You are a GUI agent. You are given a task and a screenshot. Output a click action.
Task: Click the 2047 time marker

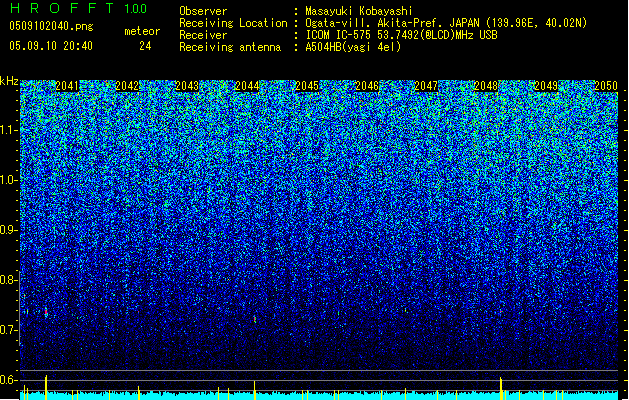click(426, 86)
